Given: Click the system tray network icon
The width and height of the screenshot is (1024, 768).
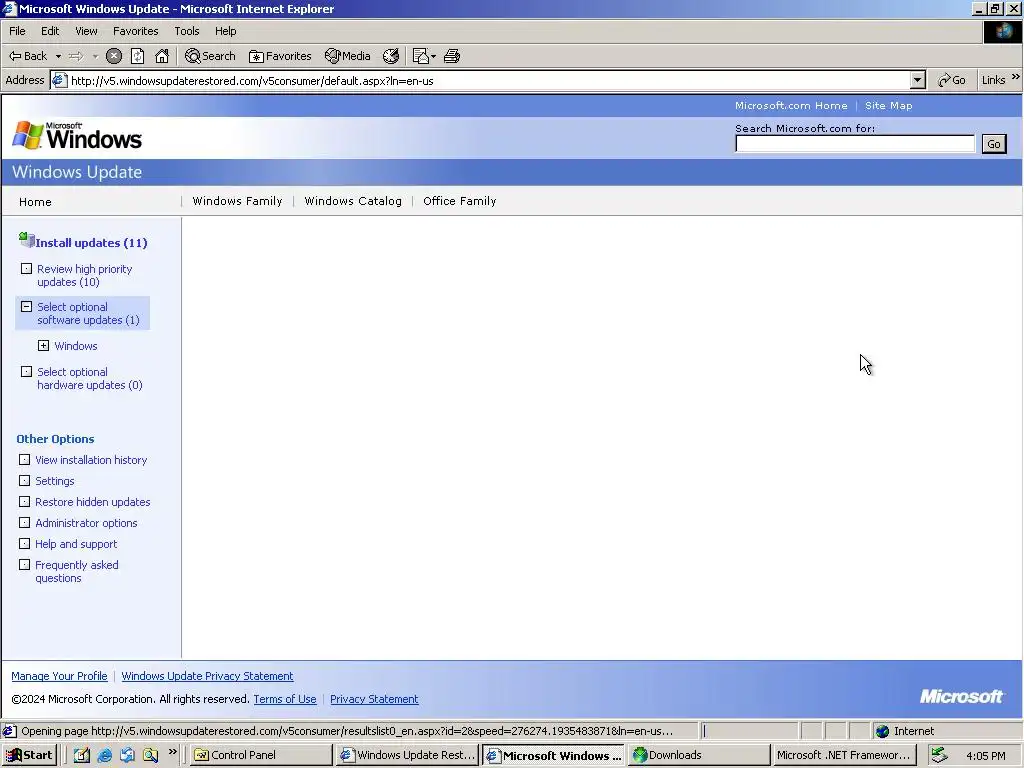Looking at the screenshot, I should click(x=939, y=755).
